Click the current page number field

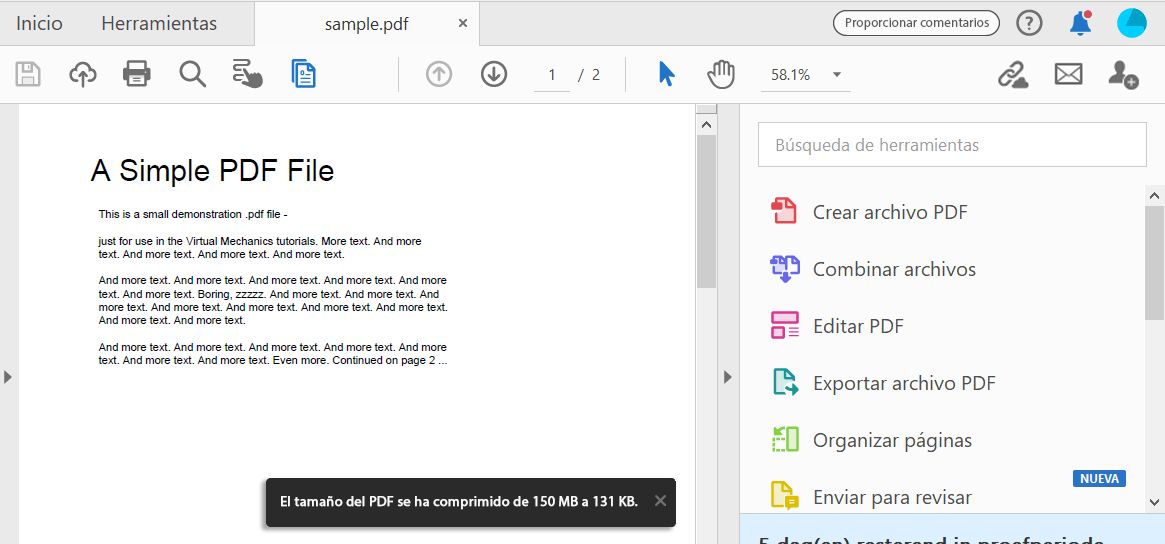551,74
